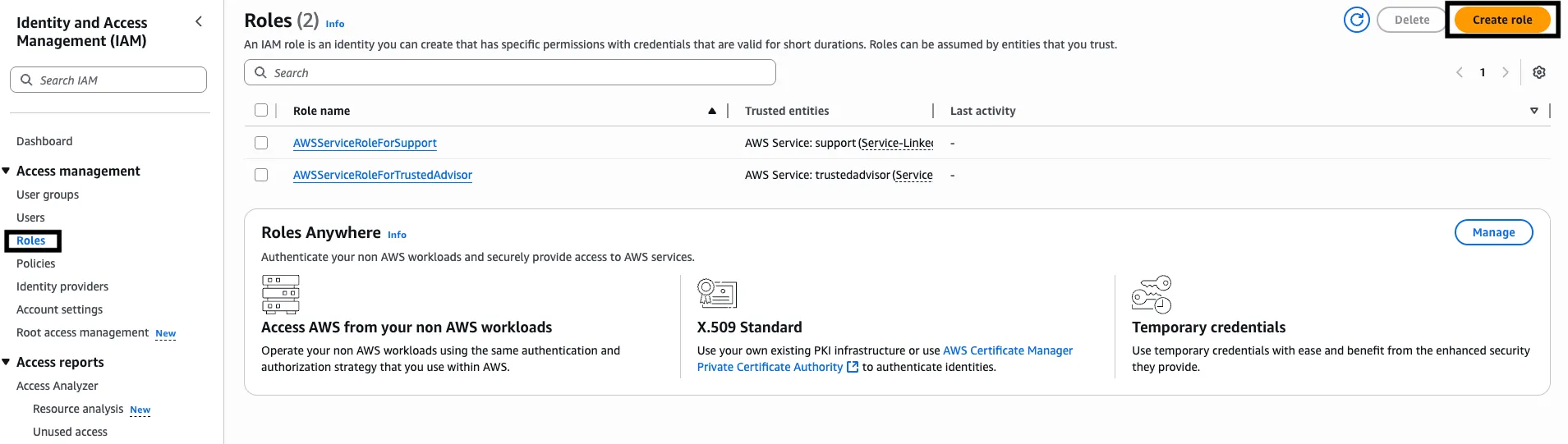Screen dimensions: 1568x444
Task: Click the refresh roles icon
Action: coord(1356,20)
